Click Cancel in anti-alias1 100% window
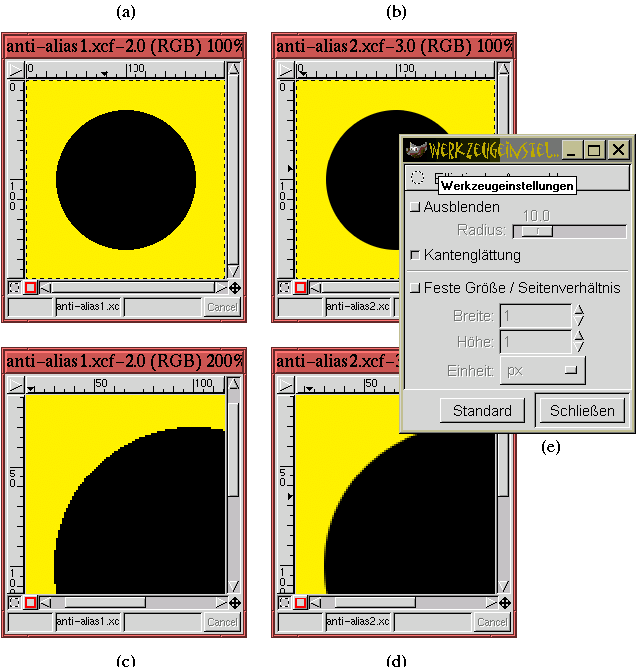Viewport: 636px width, 667px height. (221, 307)
